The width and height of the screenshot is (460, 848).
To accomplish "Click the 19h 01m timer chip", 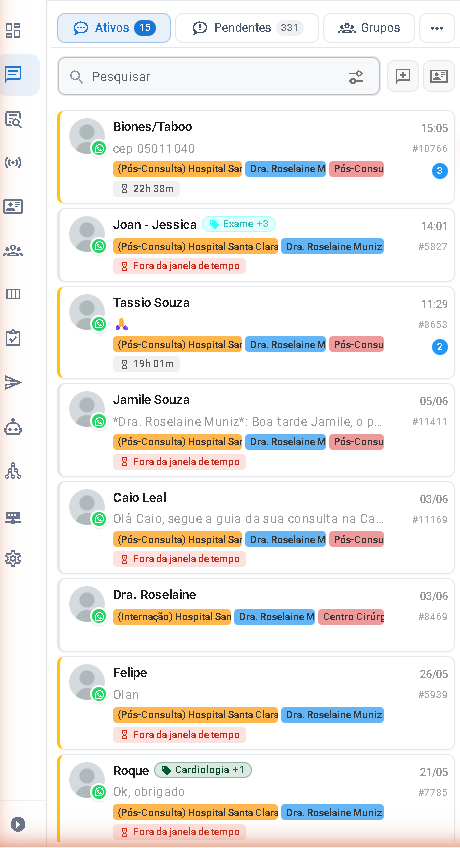I will point(146,364).
